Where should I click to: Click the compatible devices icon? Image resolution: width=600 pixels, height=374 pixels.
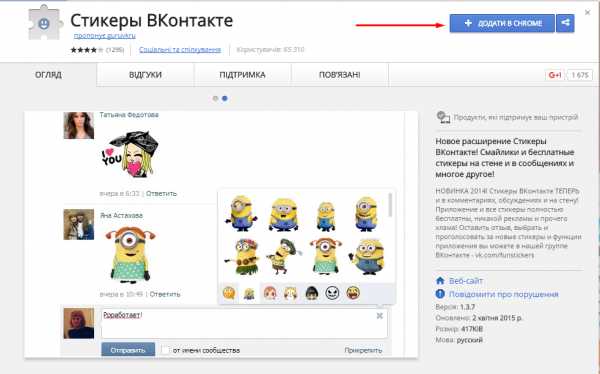point(443,117)
